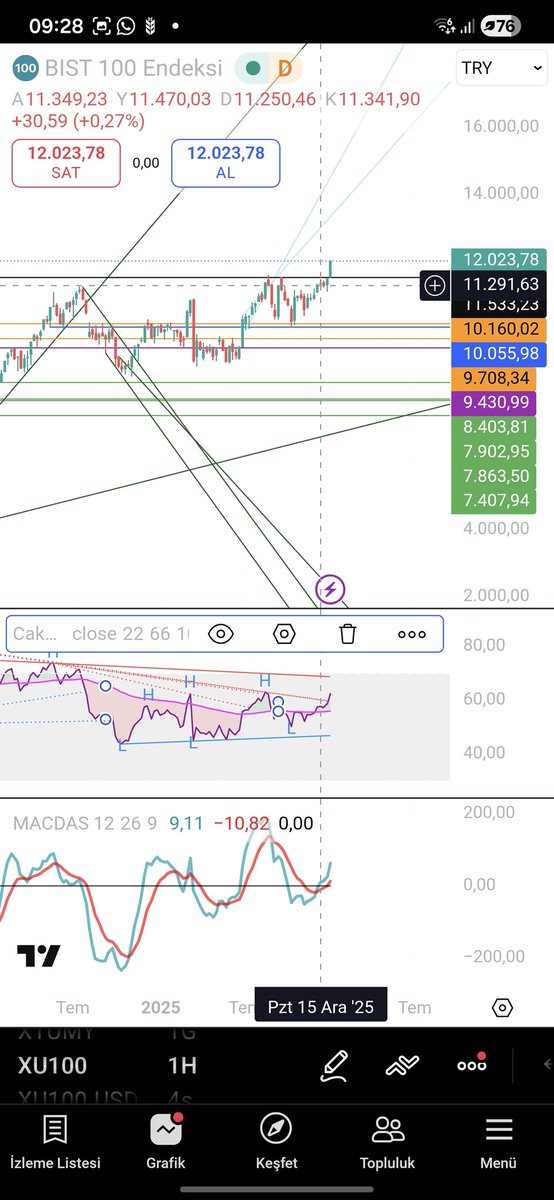Tap the WhatsApp notification icon in status bar

pyautogui.click(x=125, y=26)
